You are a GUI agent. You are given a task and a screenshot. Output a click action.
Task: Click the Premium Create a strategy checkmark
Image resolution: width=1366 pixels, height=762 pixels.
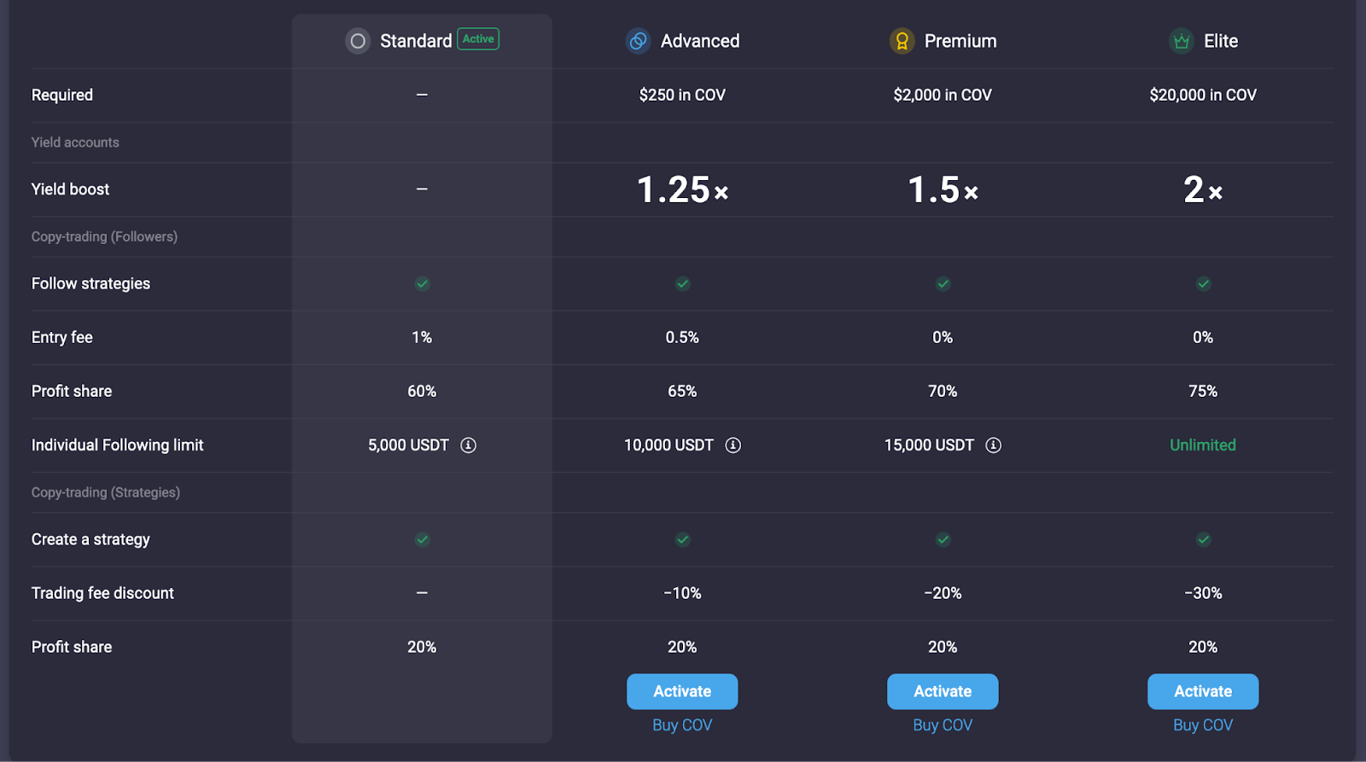point(943,539)
